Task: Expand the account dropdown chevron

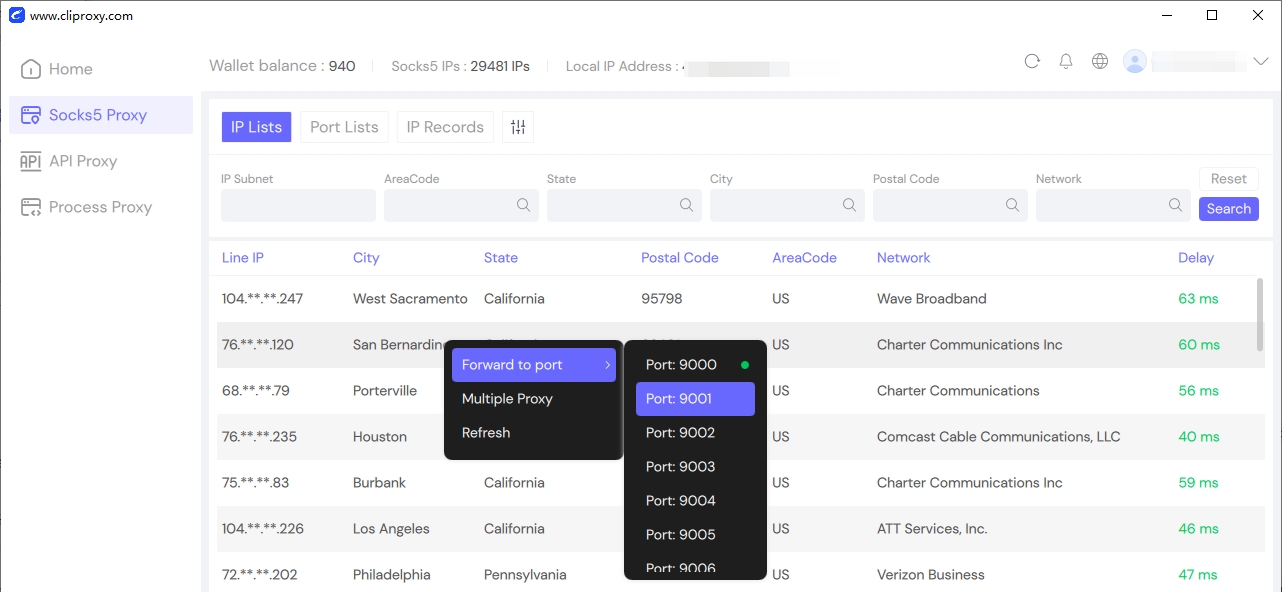Action: click(1260, 62)
